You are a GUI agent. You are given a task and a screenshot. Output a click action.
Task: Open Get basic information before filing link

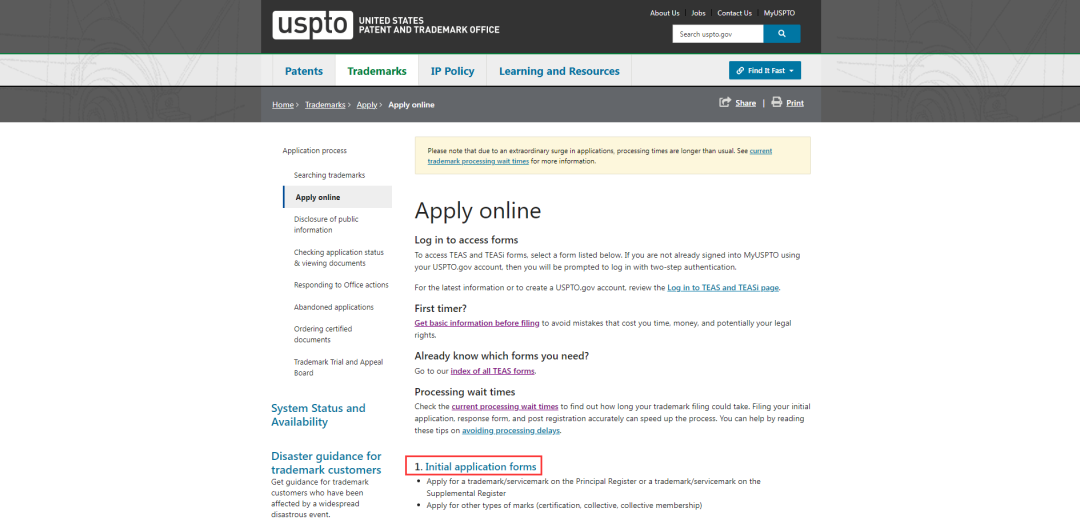click(x=477, y=323)
